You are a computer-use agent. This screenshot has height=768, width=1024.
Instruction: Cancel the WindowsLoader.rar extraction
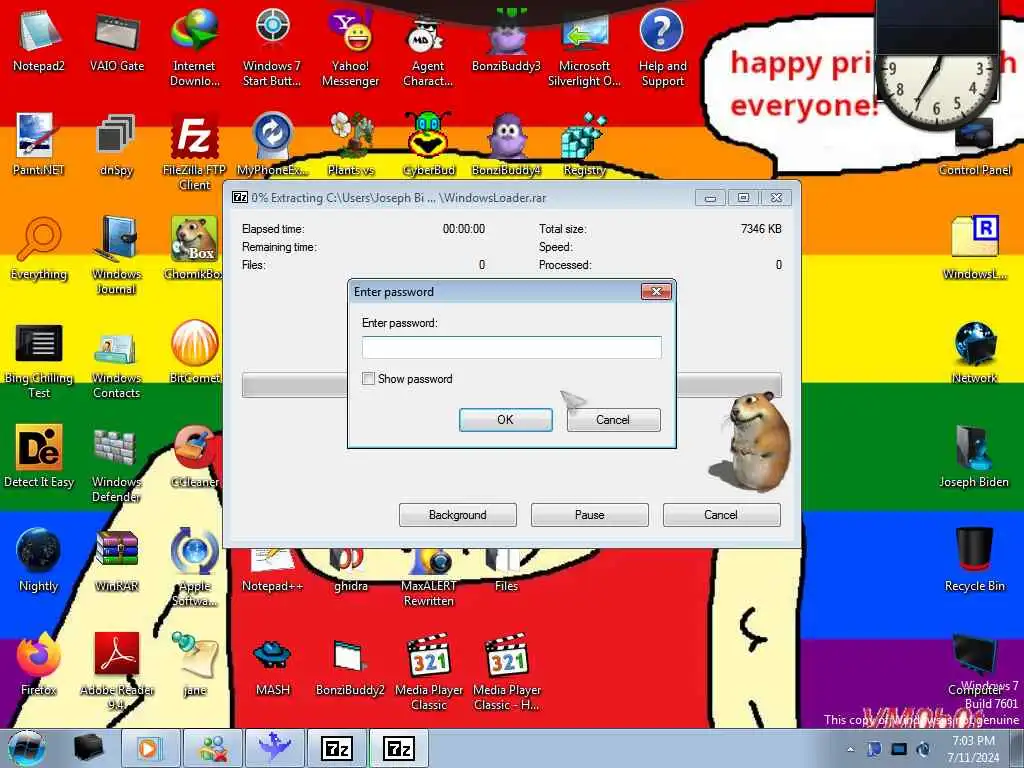721,515
